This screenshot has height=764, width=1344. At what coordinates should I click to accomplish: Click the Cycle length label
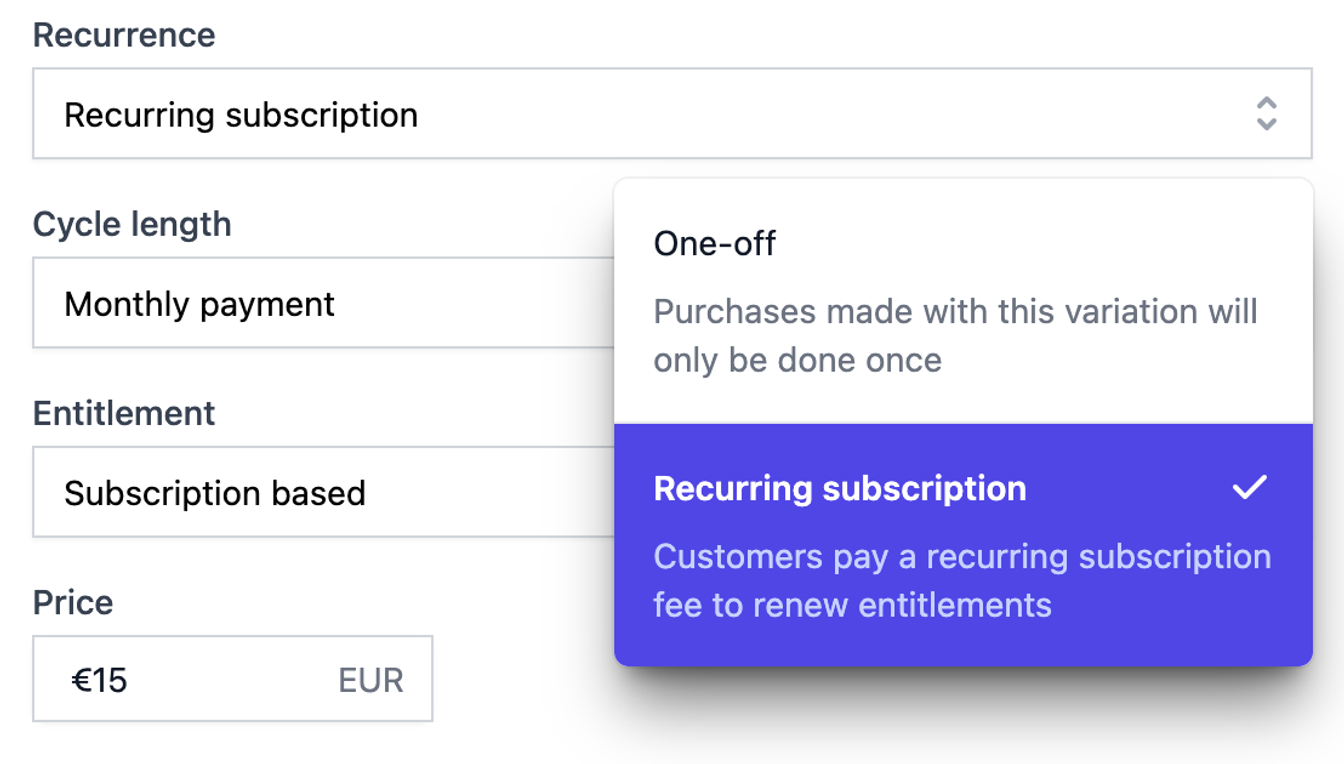click(132, 224)
